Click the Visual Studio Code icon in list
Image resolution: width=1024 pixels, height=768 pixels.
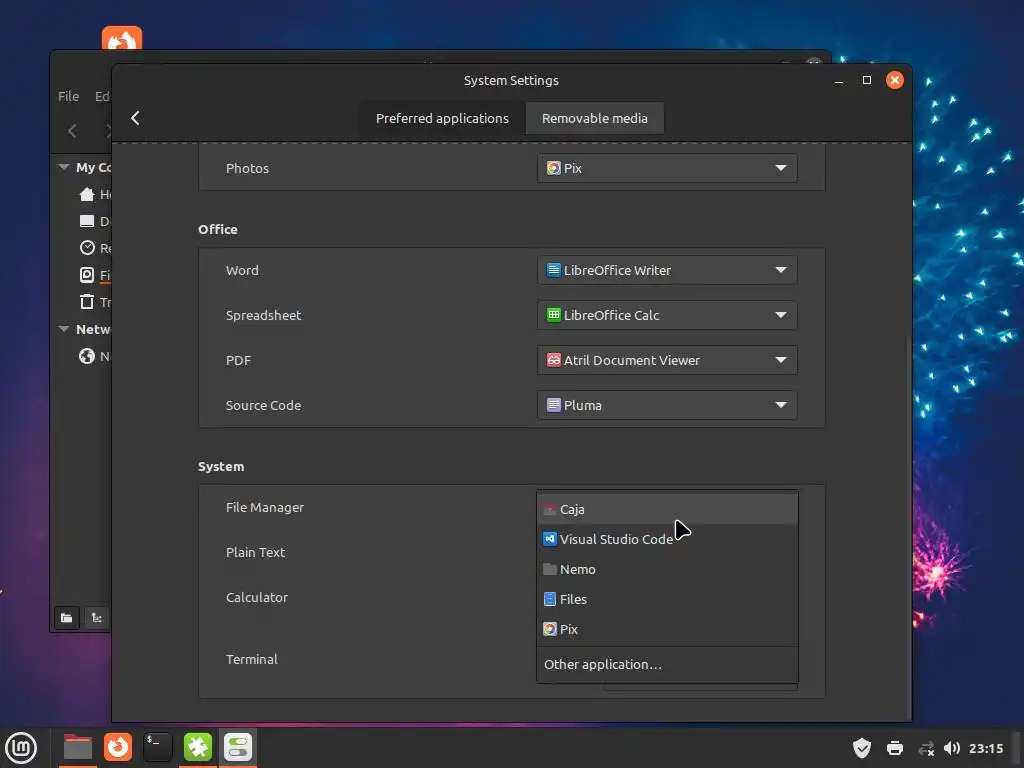(550, 539)
